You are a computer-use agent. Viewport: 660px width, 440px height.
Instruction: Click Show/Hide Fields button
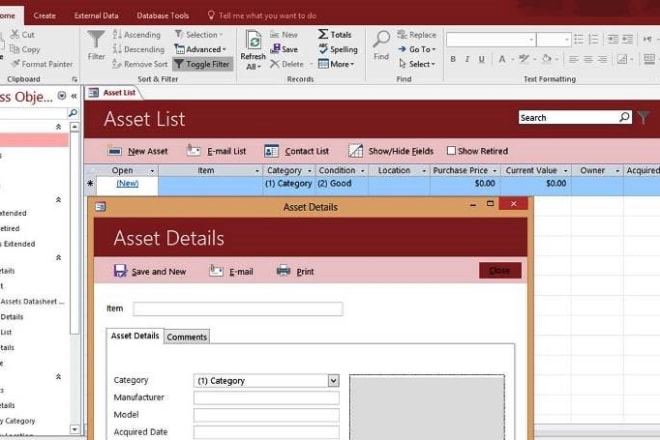click(391, 151)
